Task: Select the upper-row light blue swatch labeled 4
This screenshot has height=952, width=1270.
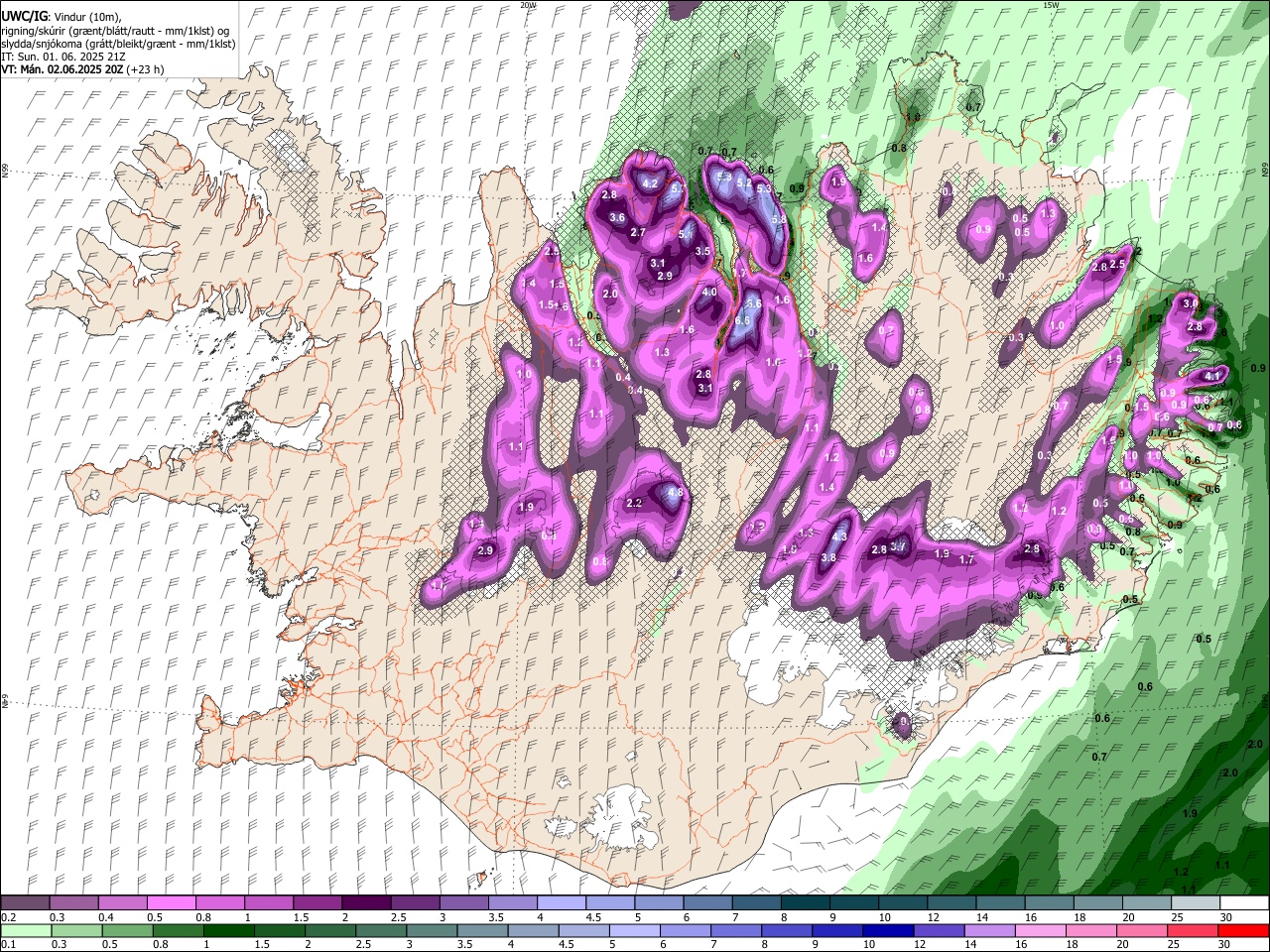Action: pyautogui.click(x=560, y=903)
